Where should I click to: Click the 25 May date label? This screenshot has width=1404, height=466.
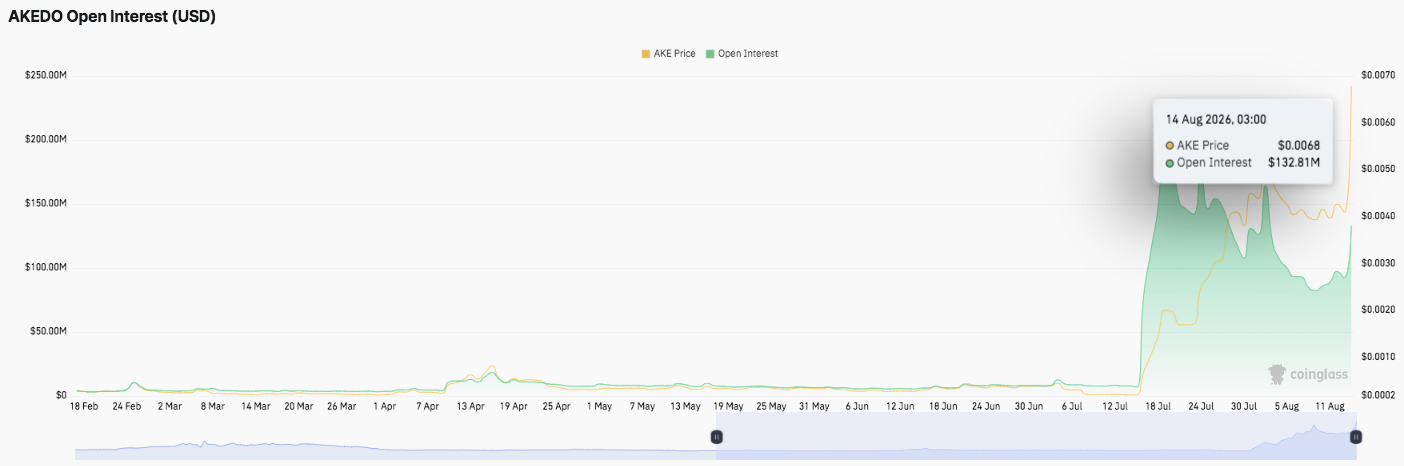point(771,407)
